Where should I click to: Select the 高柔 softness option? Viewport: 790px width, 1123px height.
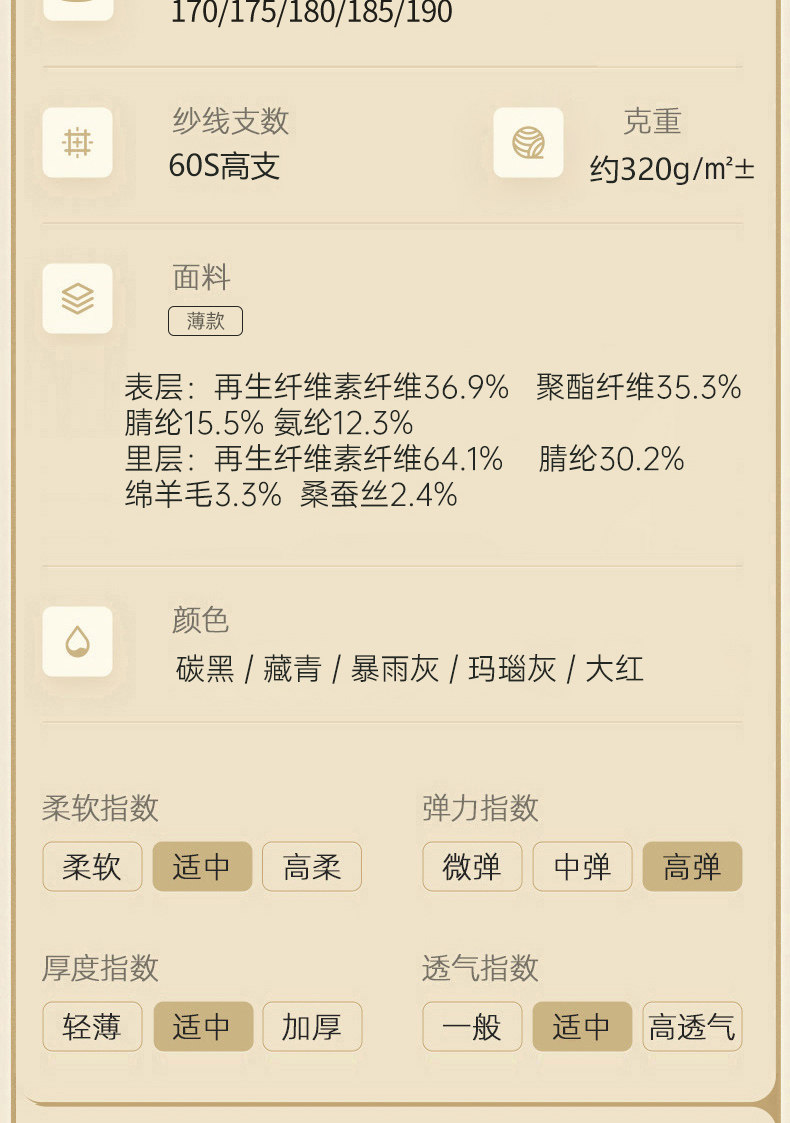click(312, 867)
